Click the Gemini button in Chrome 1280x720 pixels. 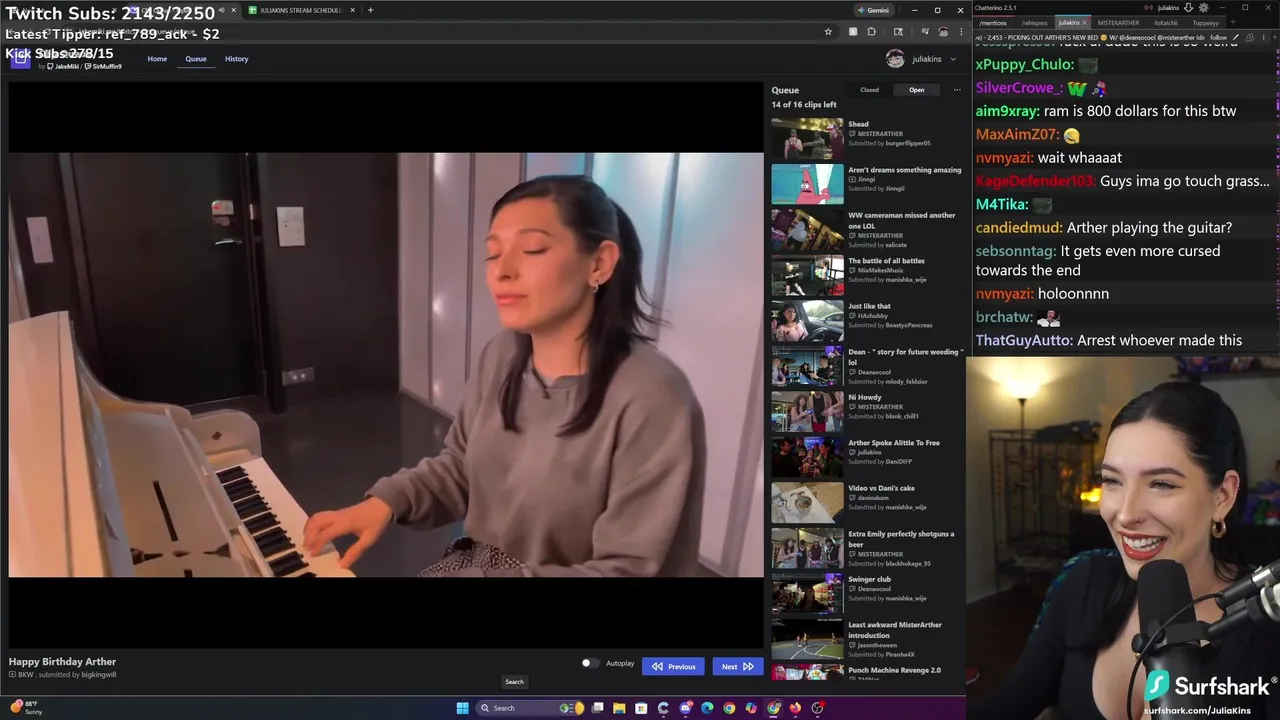(873, 10)
